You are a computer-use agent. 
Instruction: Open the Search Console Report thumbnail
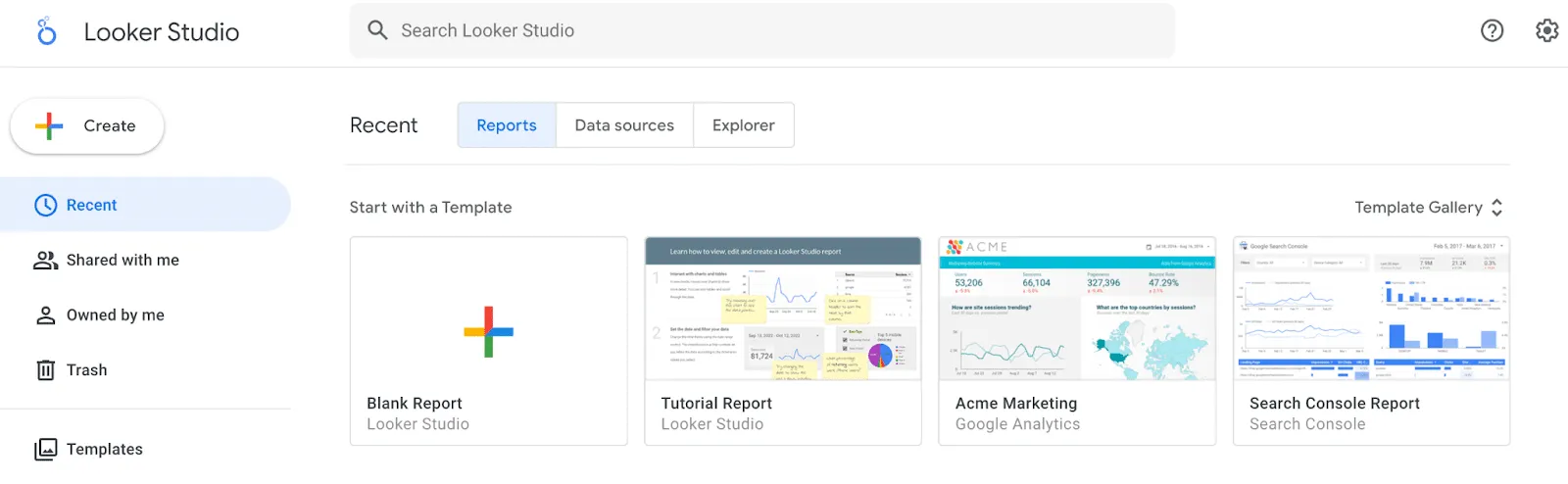(x=1371, y=309)
